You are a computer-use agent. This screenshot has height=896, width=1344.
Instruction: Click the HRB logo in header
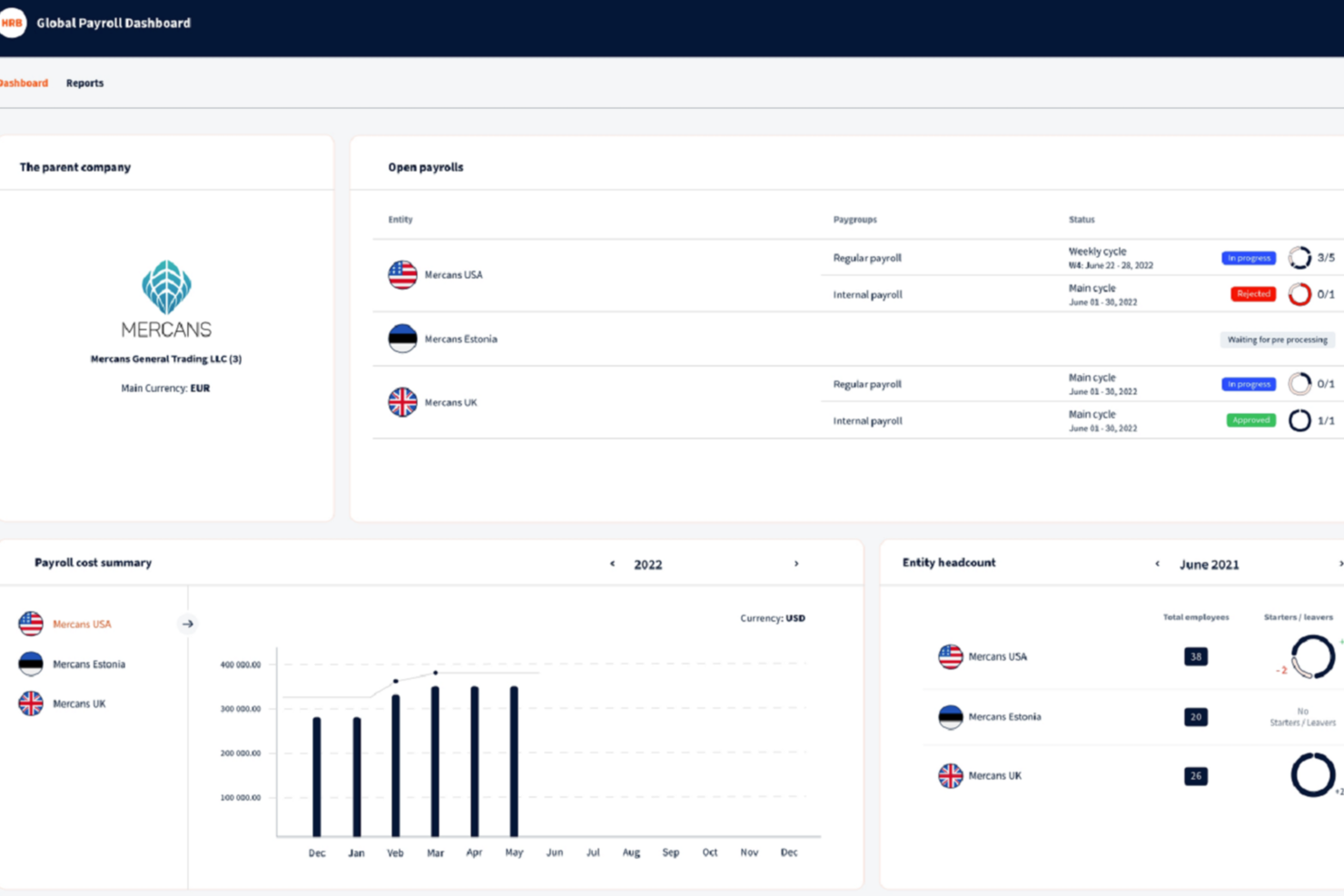tap(12, 23)
